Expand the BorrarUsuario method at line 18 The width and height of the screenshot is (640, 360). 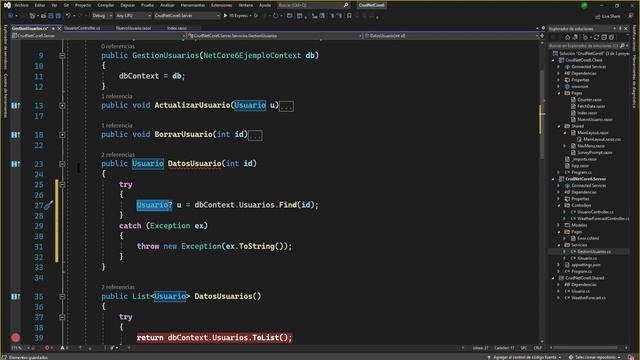pyautogui.click(x=62, y=134)
